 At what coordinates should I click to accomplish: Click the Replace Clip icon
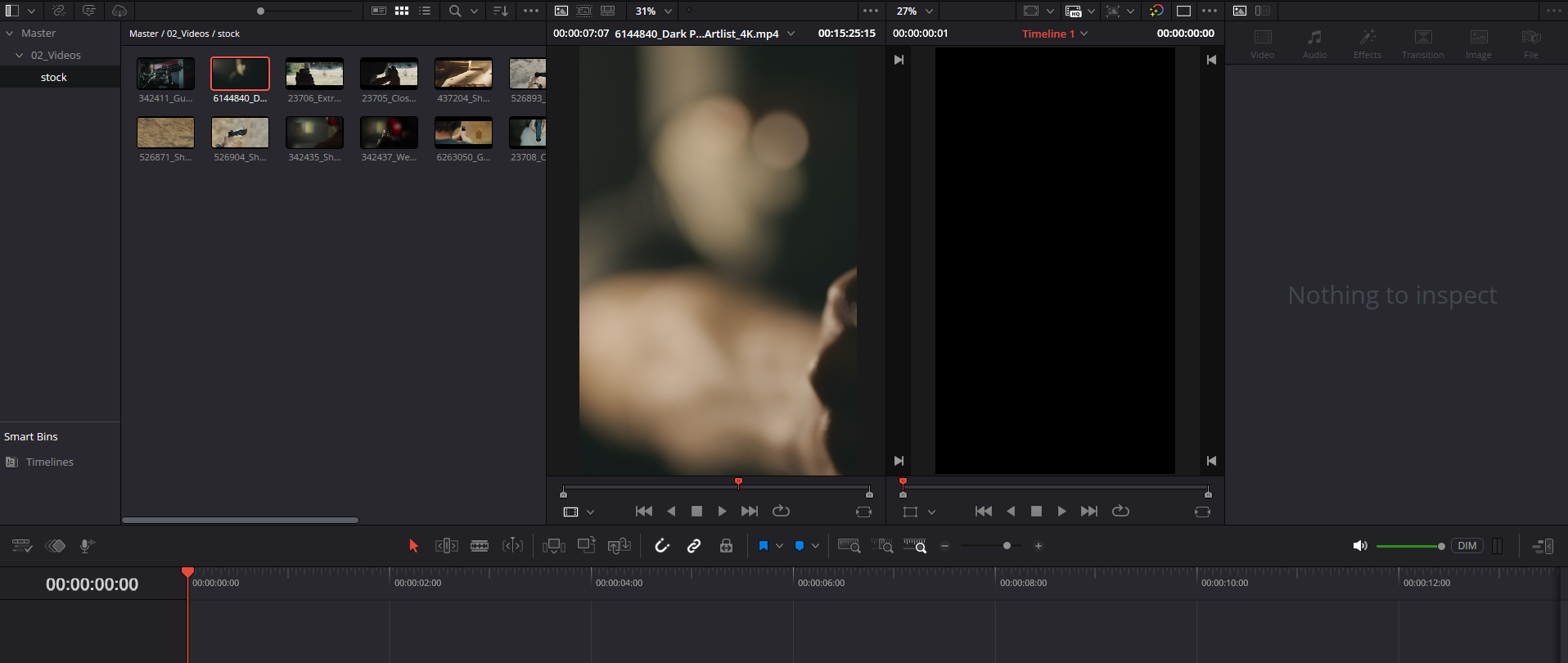620,546
